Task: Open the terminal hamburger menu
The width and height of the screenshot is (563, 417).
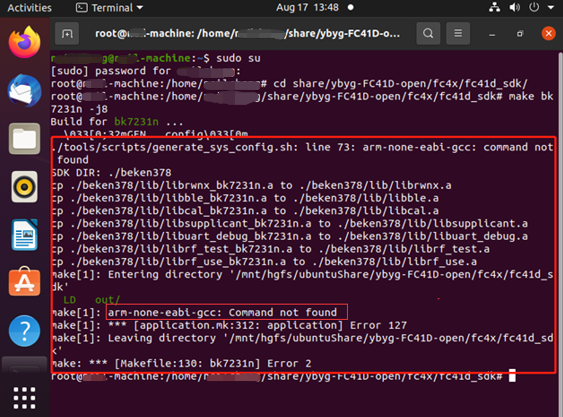Action: [x=458, y=33]
